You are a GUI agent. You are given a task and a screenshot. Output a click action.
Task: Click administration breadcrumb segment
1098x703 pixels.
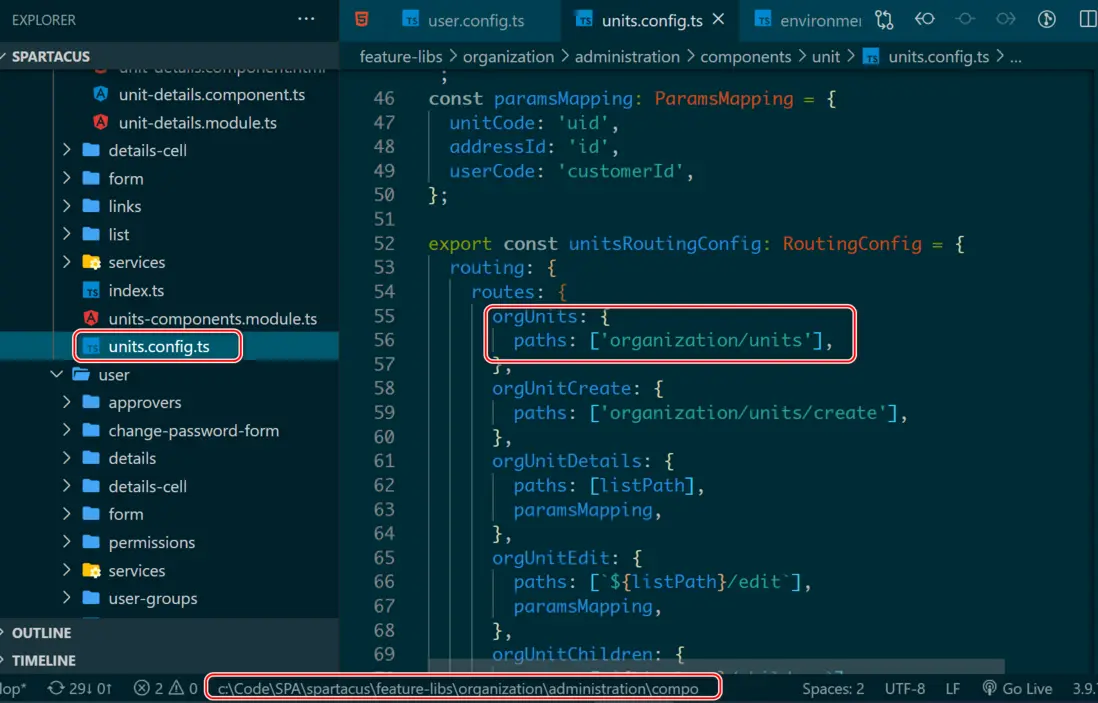627,57
